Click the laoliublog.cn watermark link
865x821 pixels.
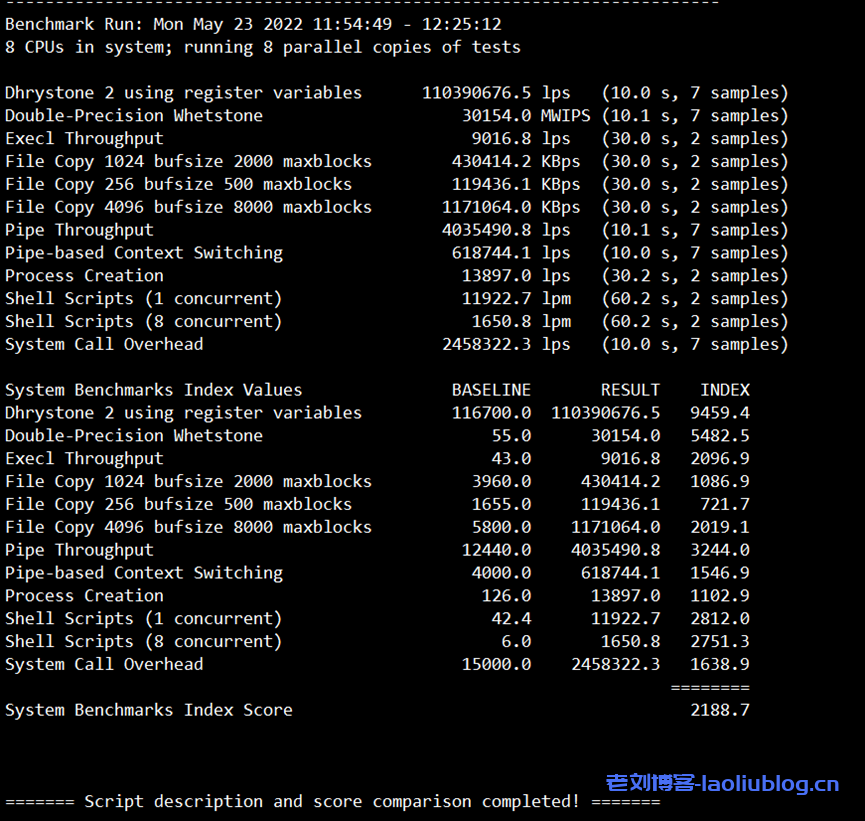[x=722, y=783]
